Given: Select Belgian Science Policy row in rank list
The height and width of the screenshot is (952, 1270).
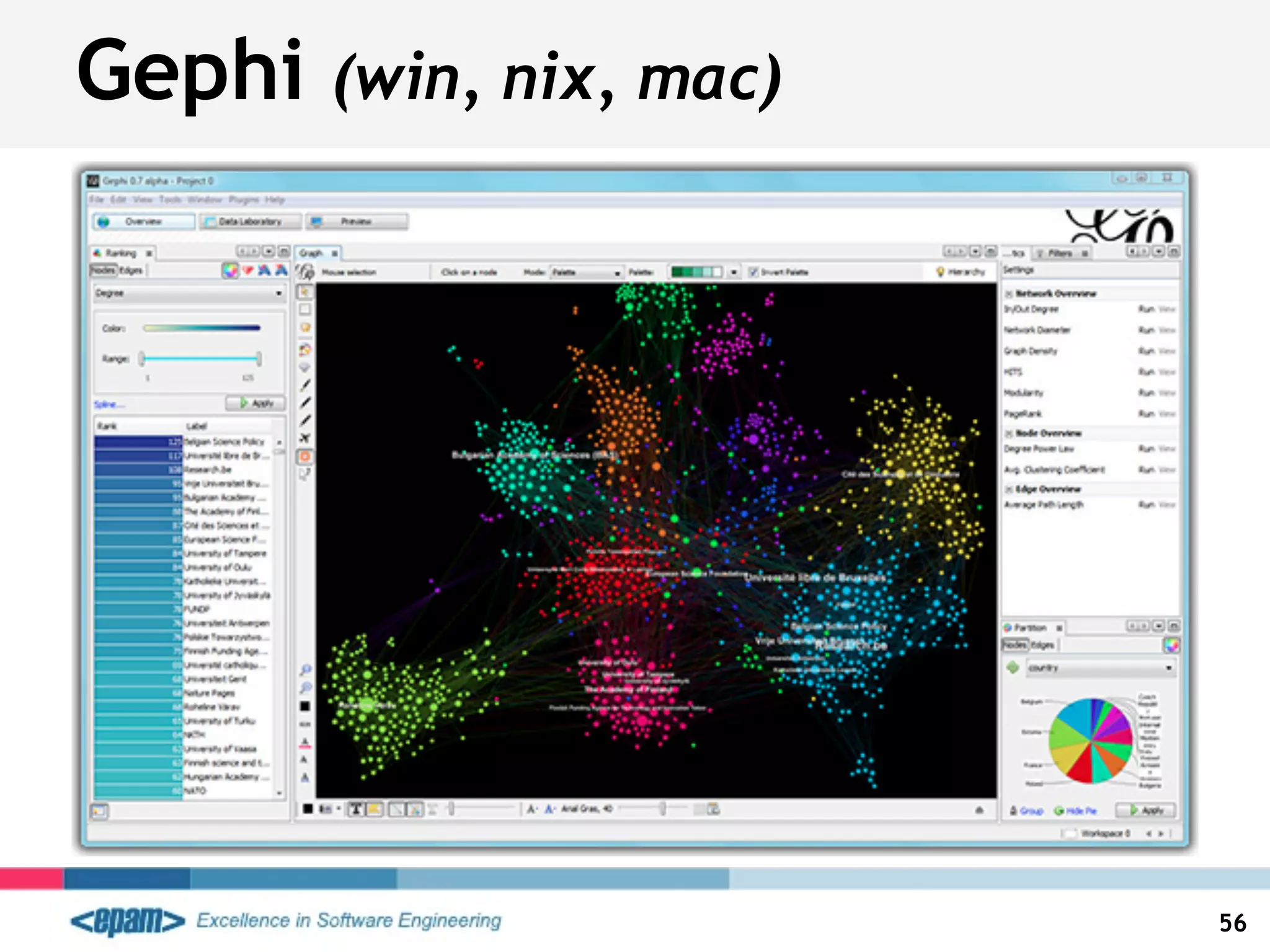Looking at the screenshot, I should (184, 442).
